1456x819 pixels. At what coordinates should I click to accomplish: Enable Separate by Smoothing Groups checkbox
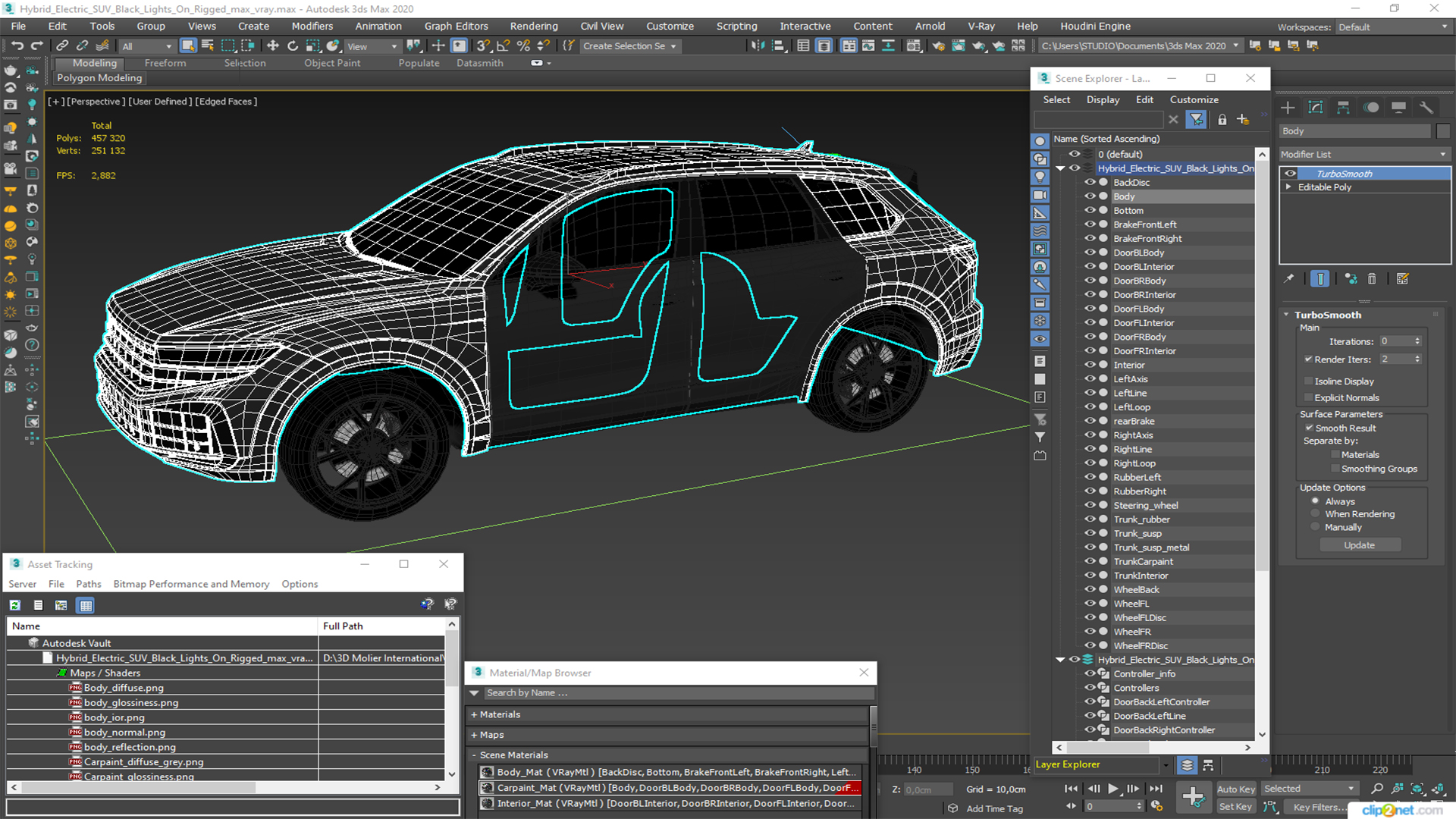point(1335,469)
